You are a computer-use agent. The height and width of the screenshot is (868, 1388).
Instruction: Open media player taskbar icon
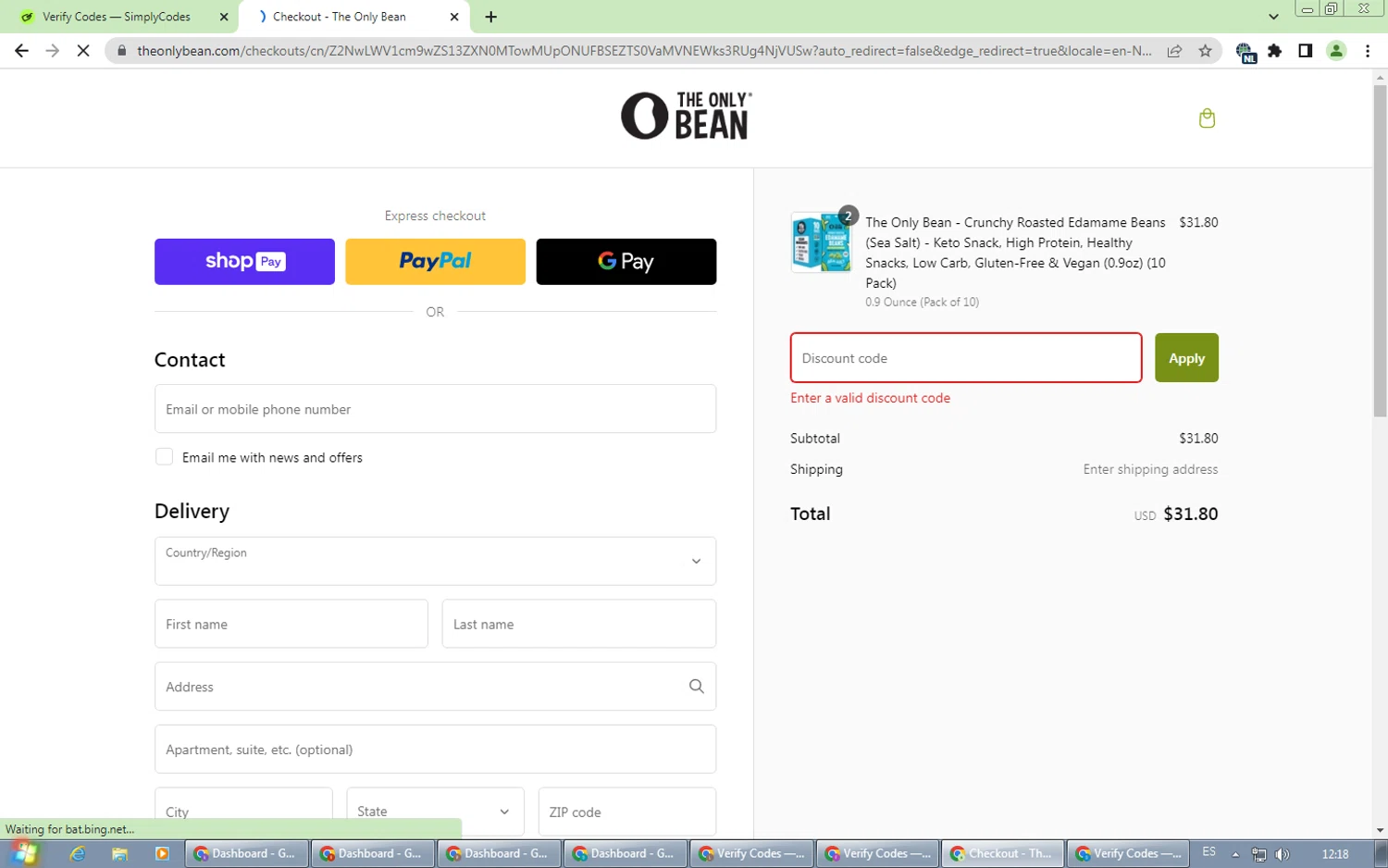coord(162,853)
